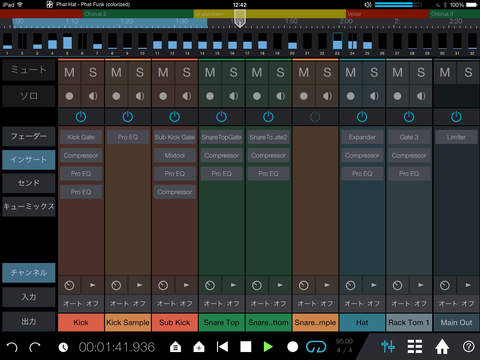Open Sub Kick Gate insert

pyautogui.click(x=175, y=137)
